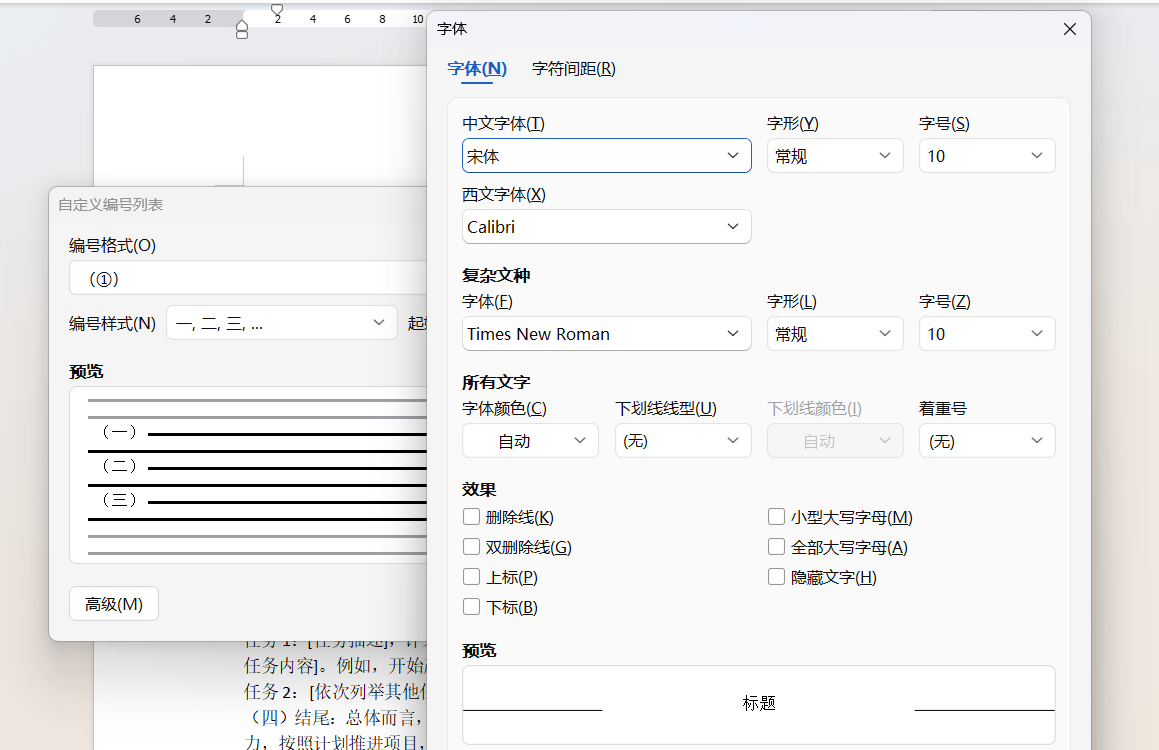
Task: Select the 字体 tab in the dialog
Action: click(477, 68)
